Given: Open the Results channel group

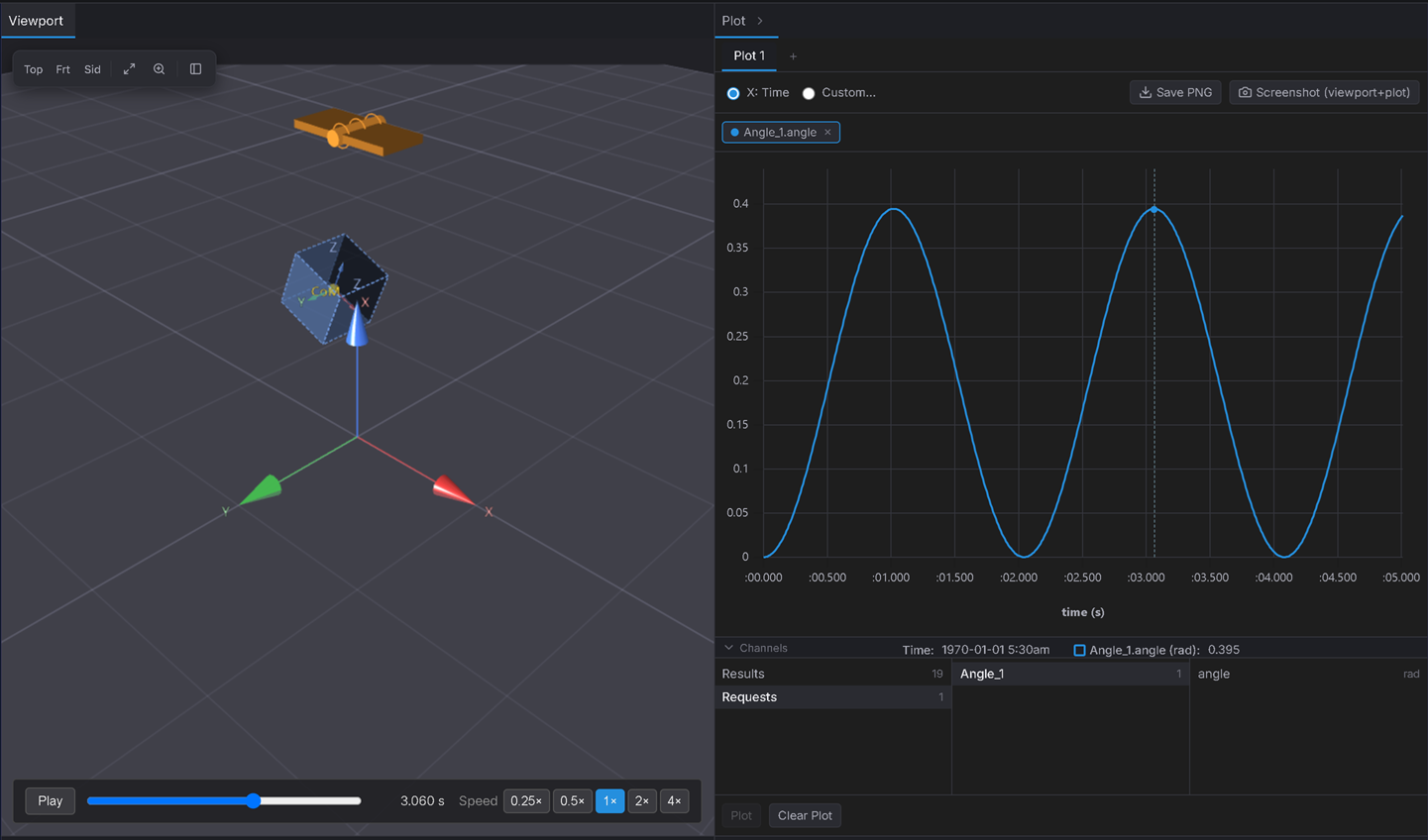Looking at the screenshot, I should [x=832, y=674].
